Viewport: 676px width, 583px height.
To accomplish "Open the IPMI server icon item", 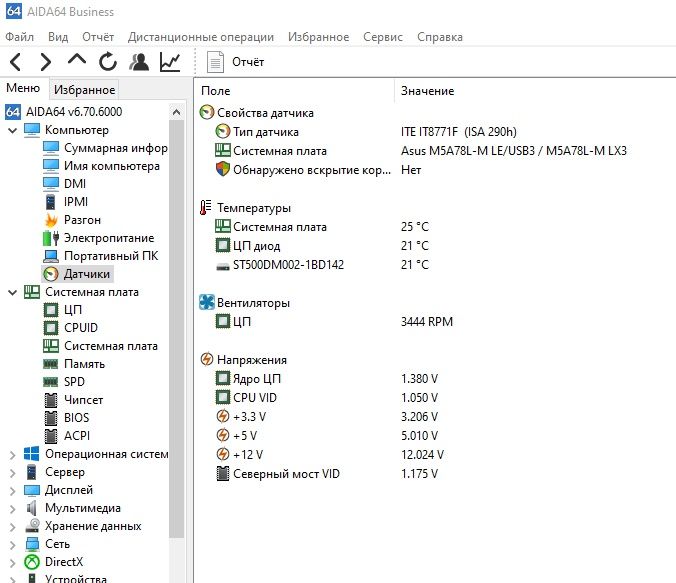I will [51, 202].
